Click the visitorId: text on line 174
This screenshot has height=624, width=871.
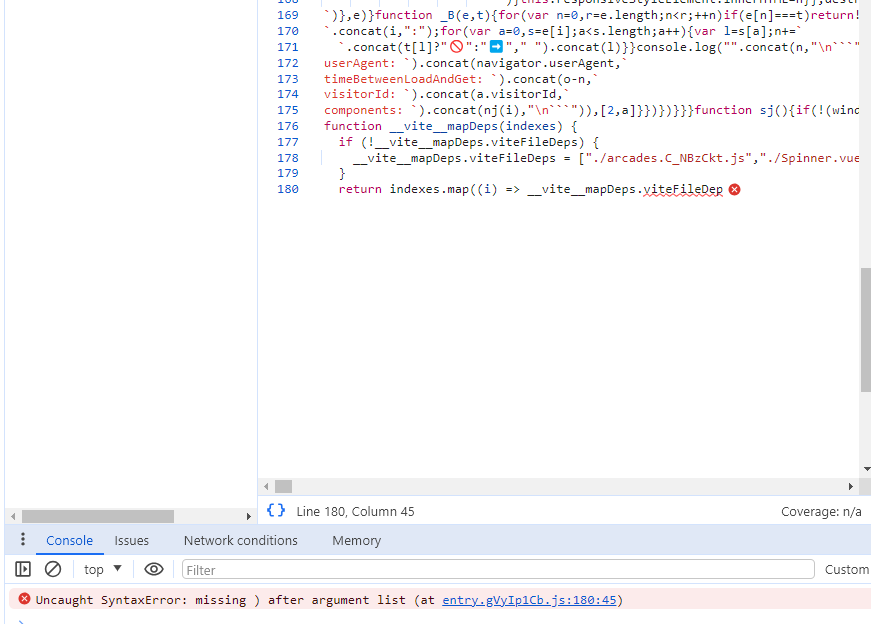pyautogui.click(x=359, y=94)
